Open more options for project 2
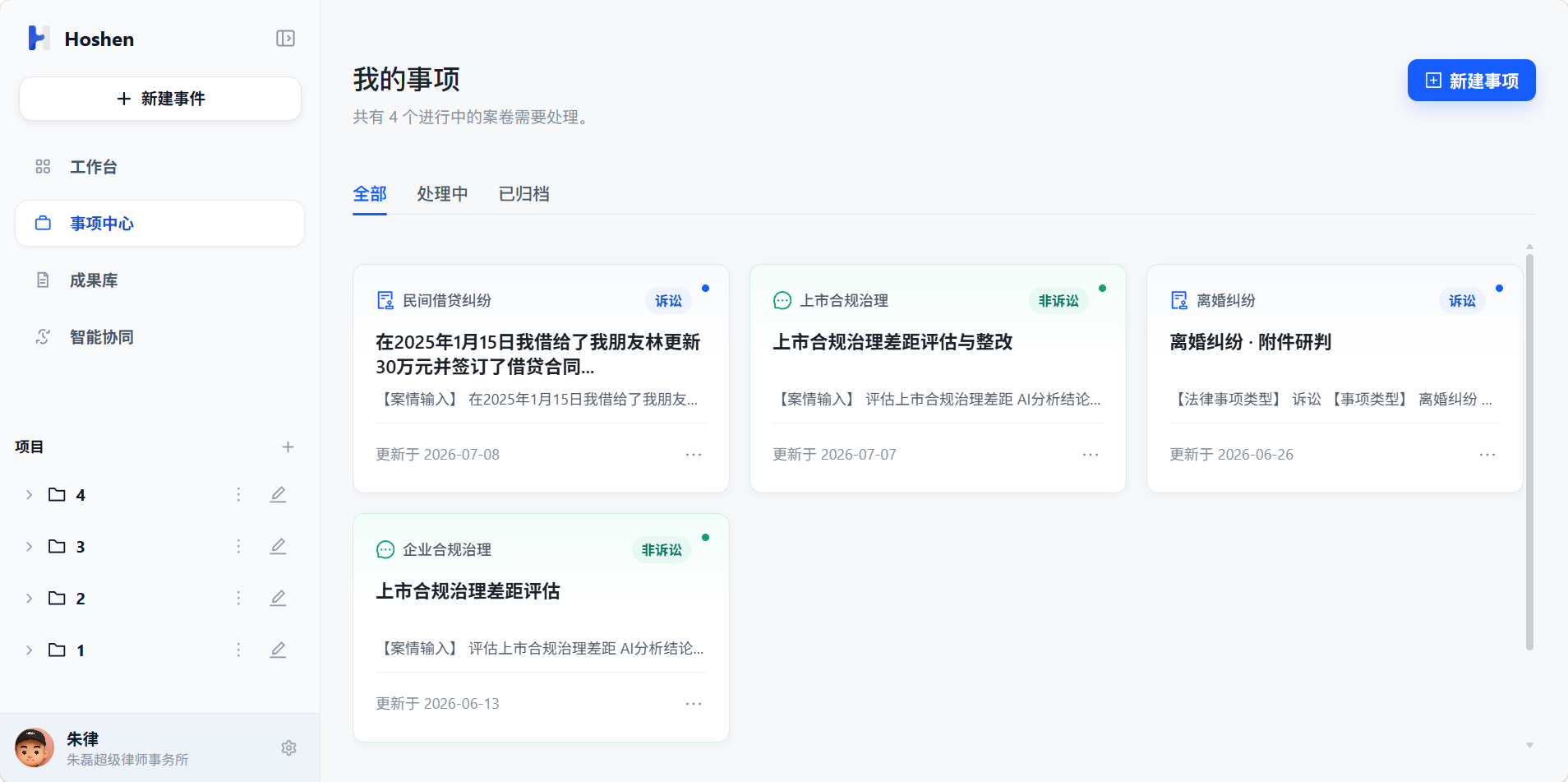Image resolution: width=1568 pixels, height=782 pixels. (238, 598)
